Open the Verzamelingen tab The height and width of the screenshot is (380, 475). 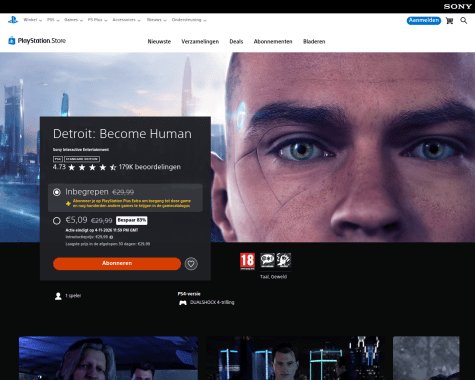coord(200,42)
